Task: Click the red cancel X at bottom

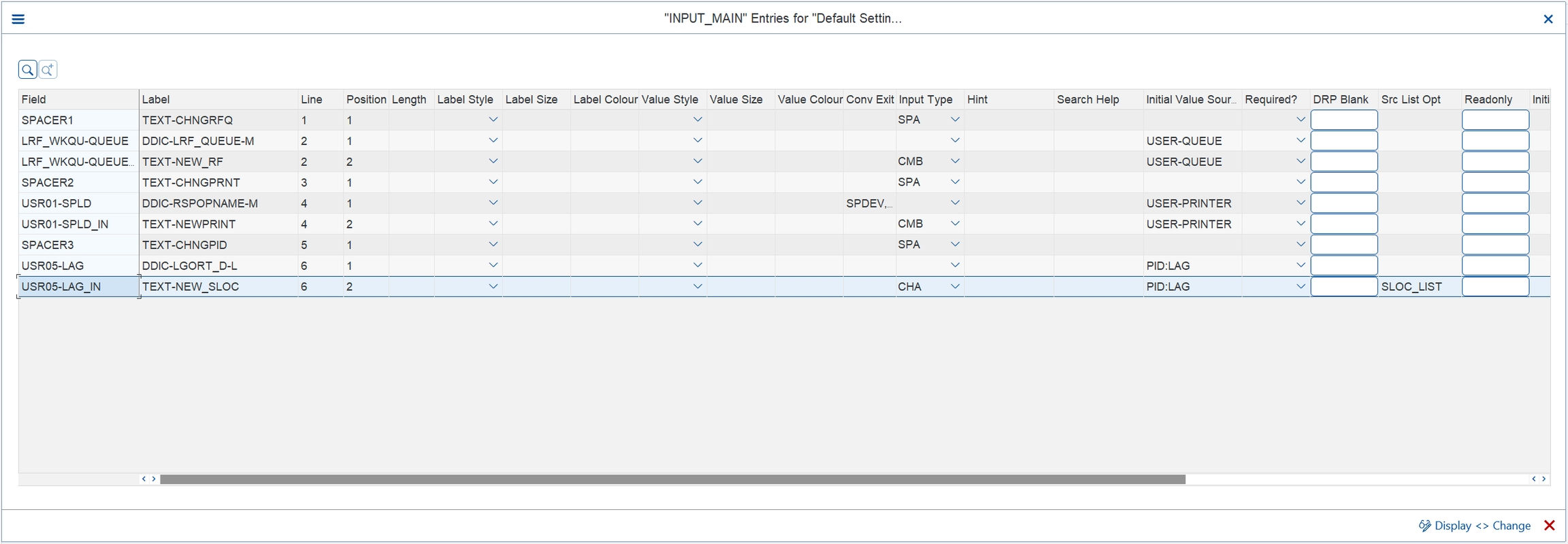Action: [1550, 526]
